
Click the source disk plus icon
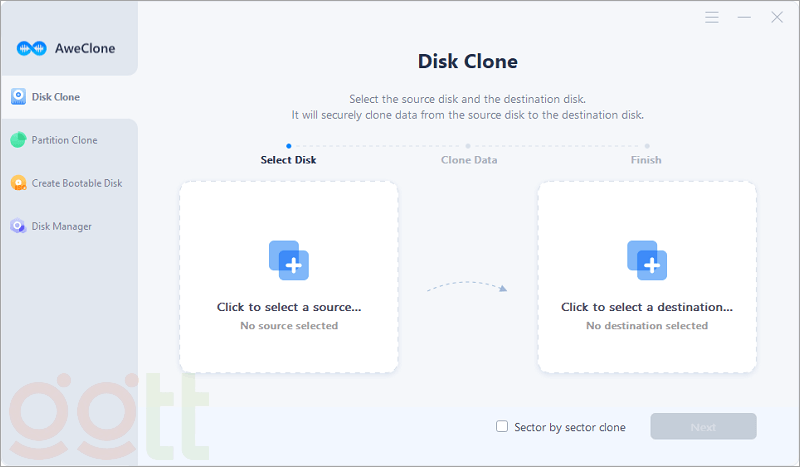289,260
